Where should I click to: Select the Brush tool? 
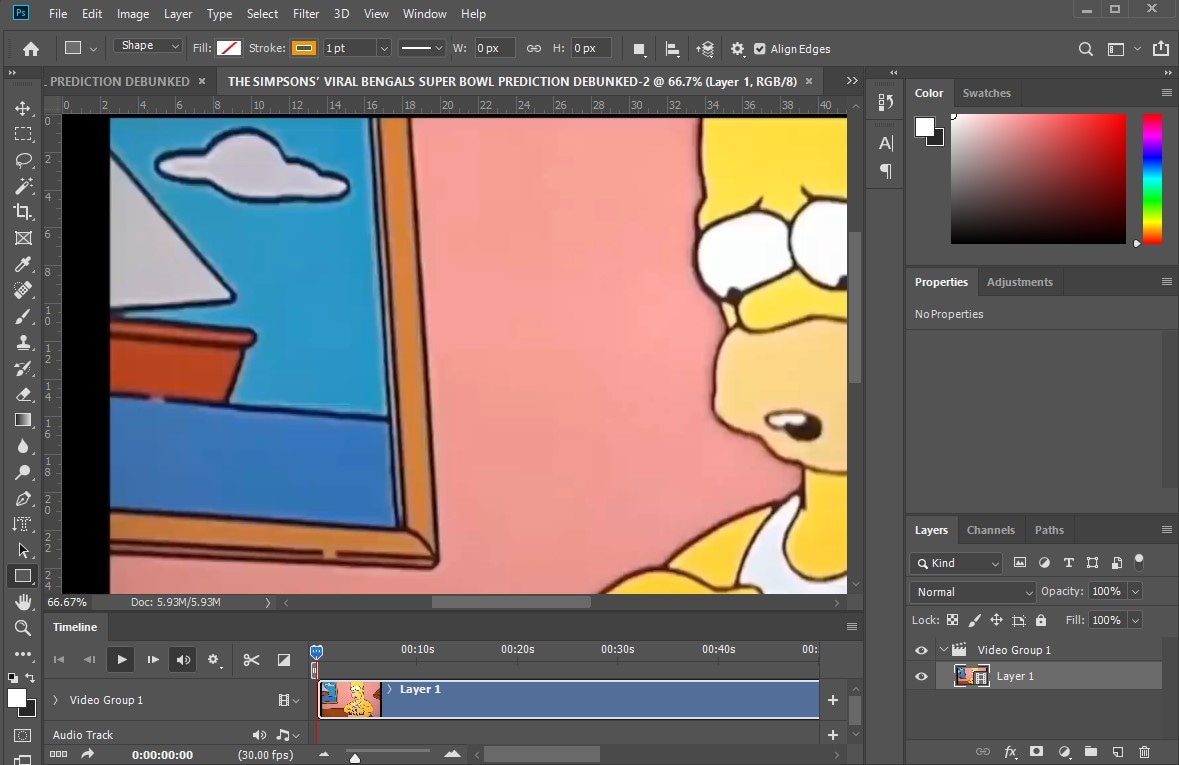point(23,316)
